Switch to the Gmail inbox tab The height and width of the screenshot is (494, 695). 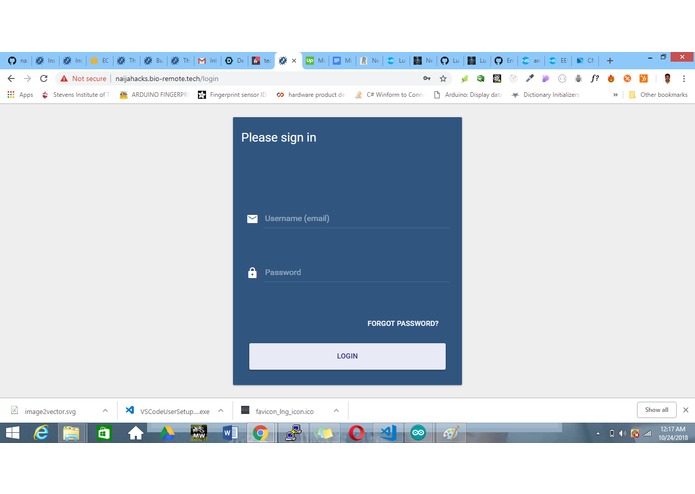pos(207,61)
